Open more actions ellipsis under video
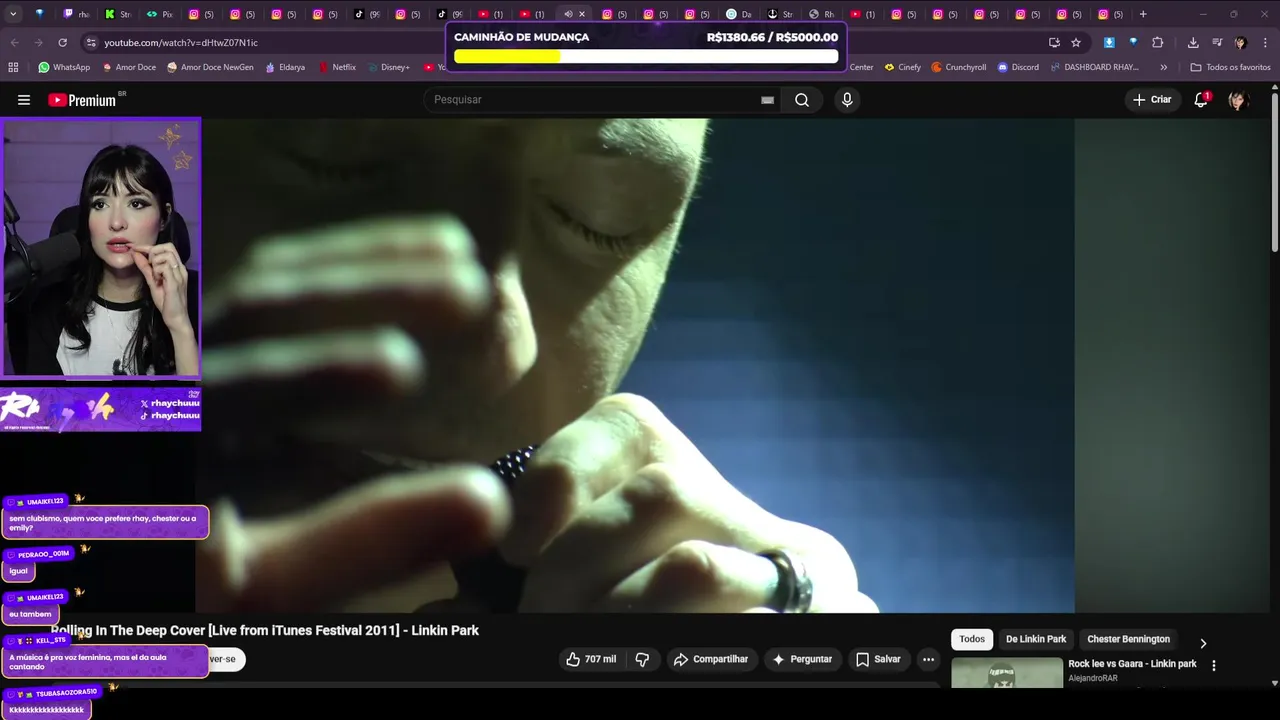Screen dimensions: 1280x720 [928, 659]
